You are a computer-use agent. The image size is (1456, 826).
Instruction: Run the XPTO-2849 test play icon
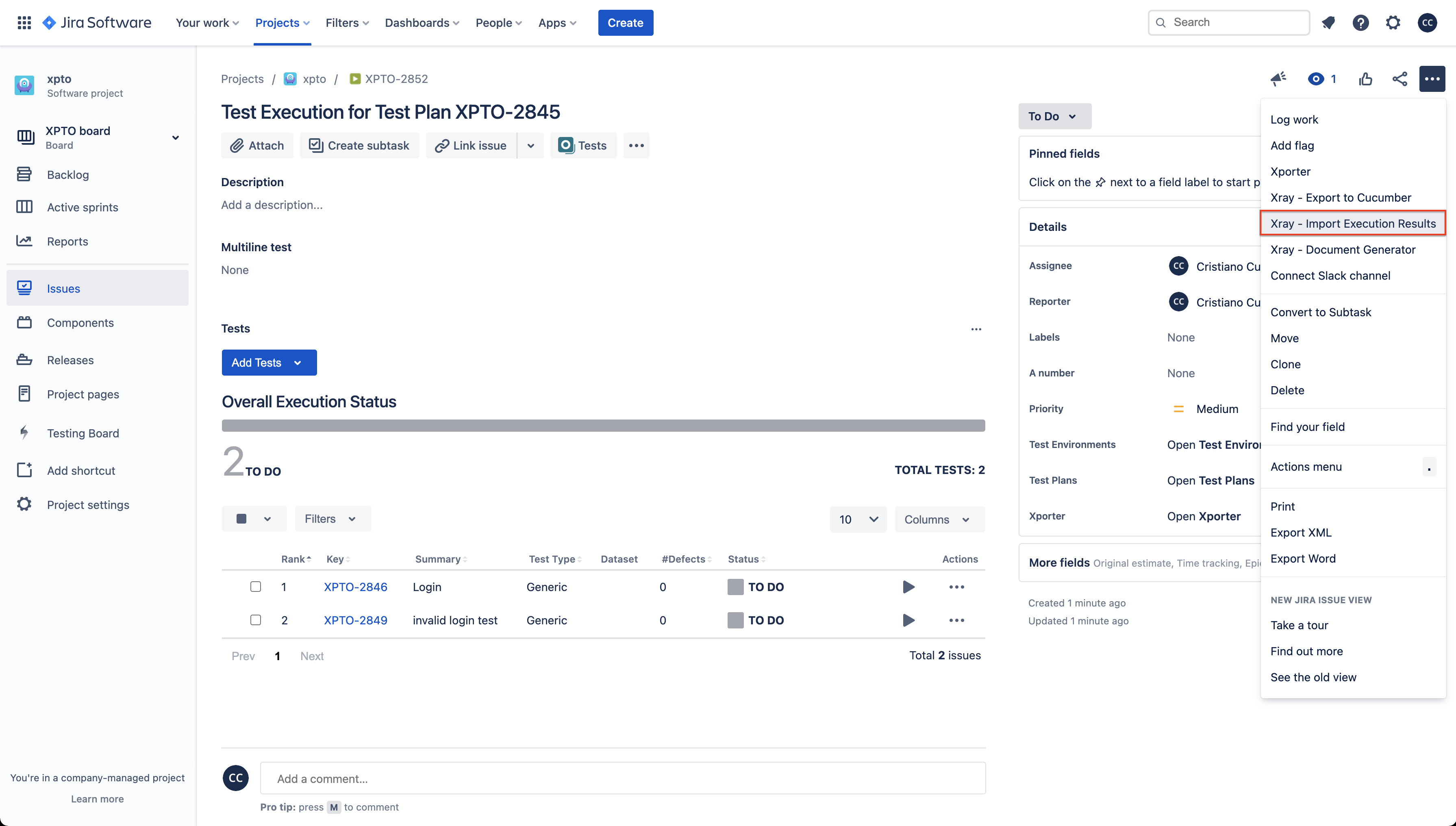tap(908, 620)
